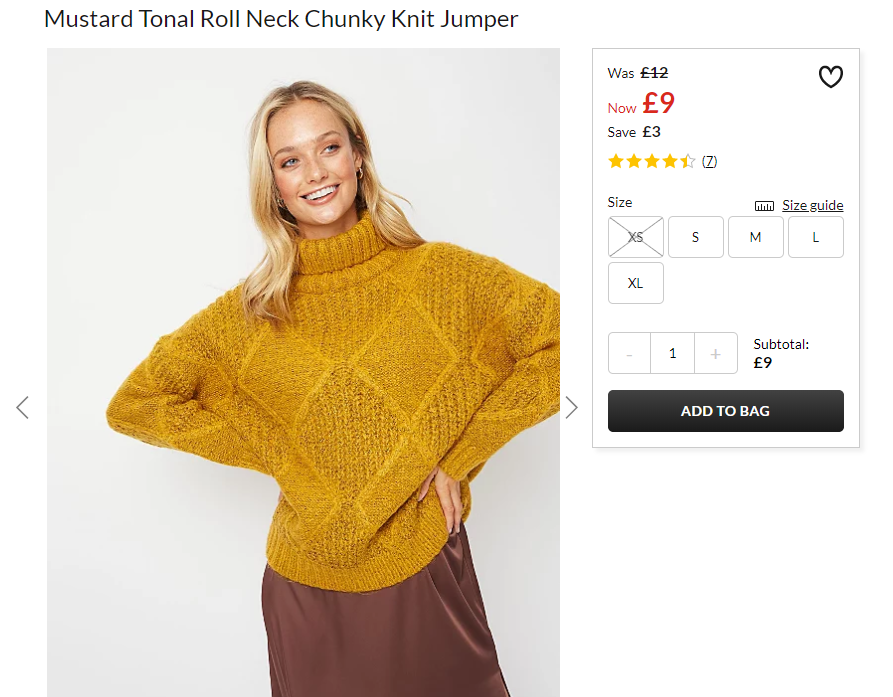Viewport: 893px width, 697px height.
Task: Click the quantity field showing 1
Action: click(673, 353)
